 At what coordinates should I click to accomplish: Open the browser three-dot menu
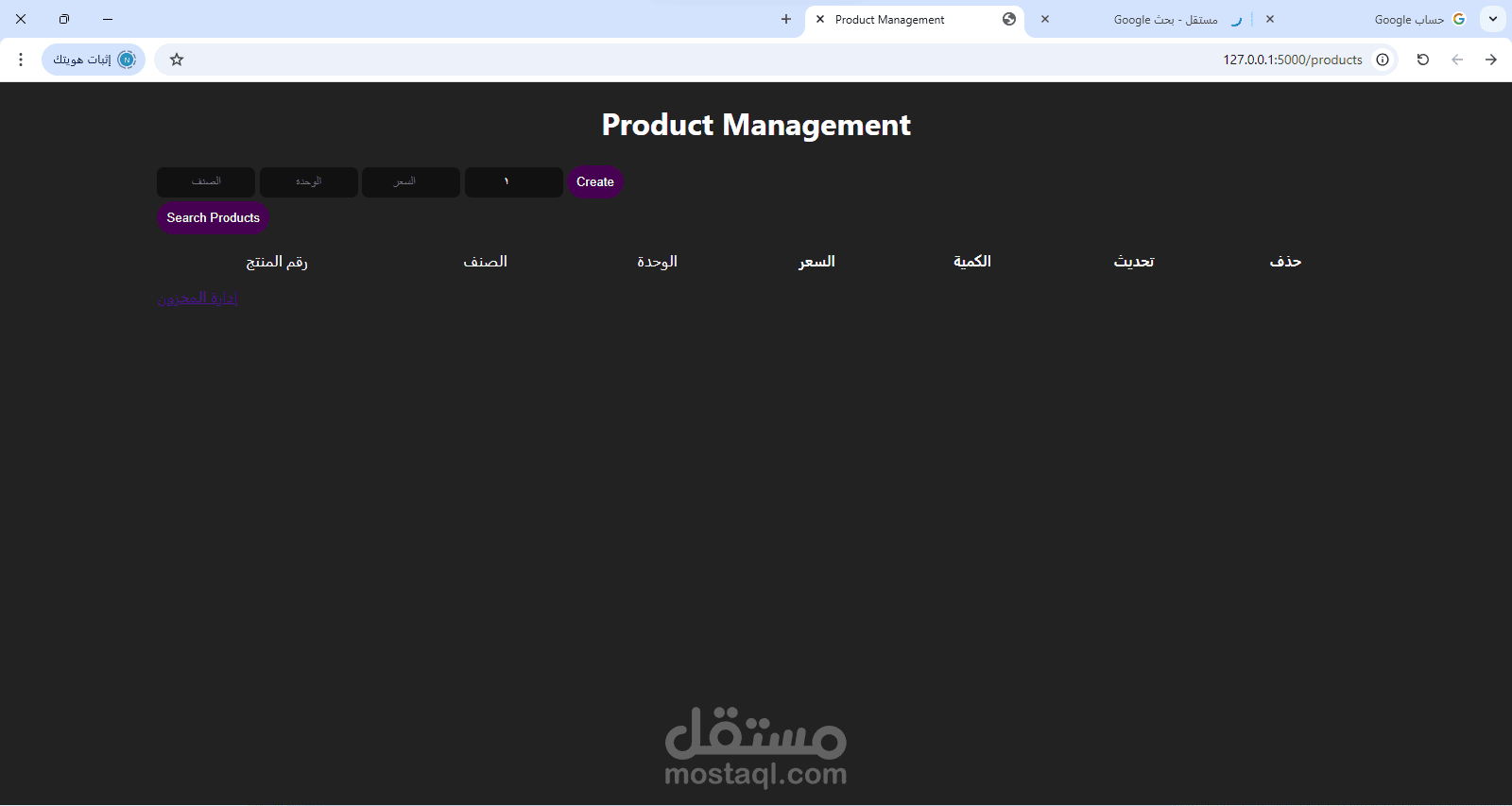(21, 60)
